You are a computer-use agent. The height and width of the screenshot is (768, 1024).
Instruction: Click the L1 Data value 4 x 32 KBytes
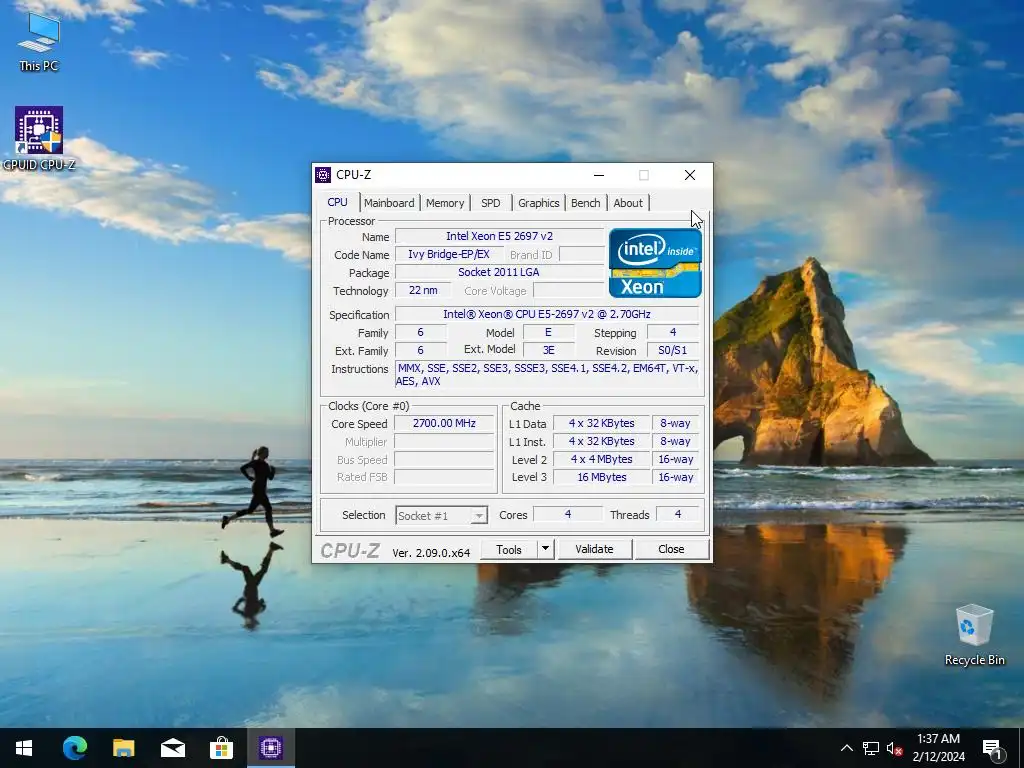click(x=601, y=424)
